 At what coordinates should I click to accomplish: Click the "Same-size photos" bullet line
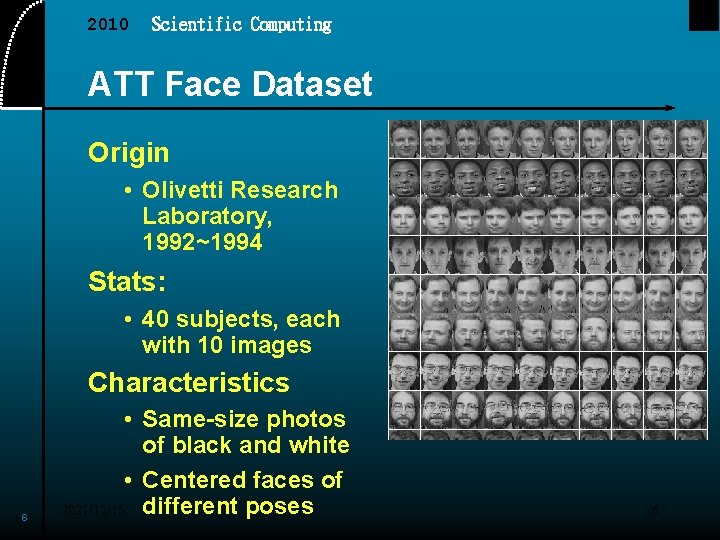[244, 419]
